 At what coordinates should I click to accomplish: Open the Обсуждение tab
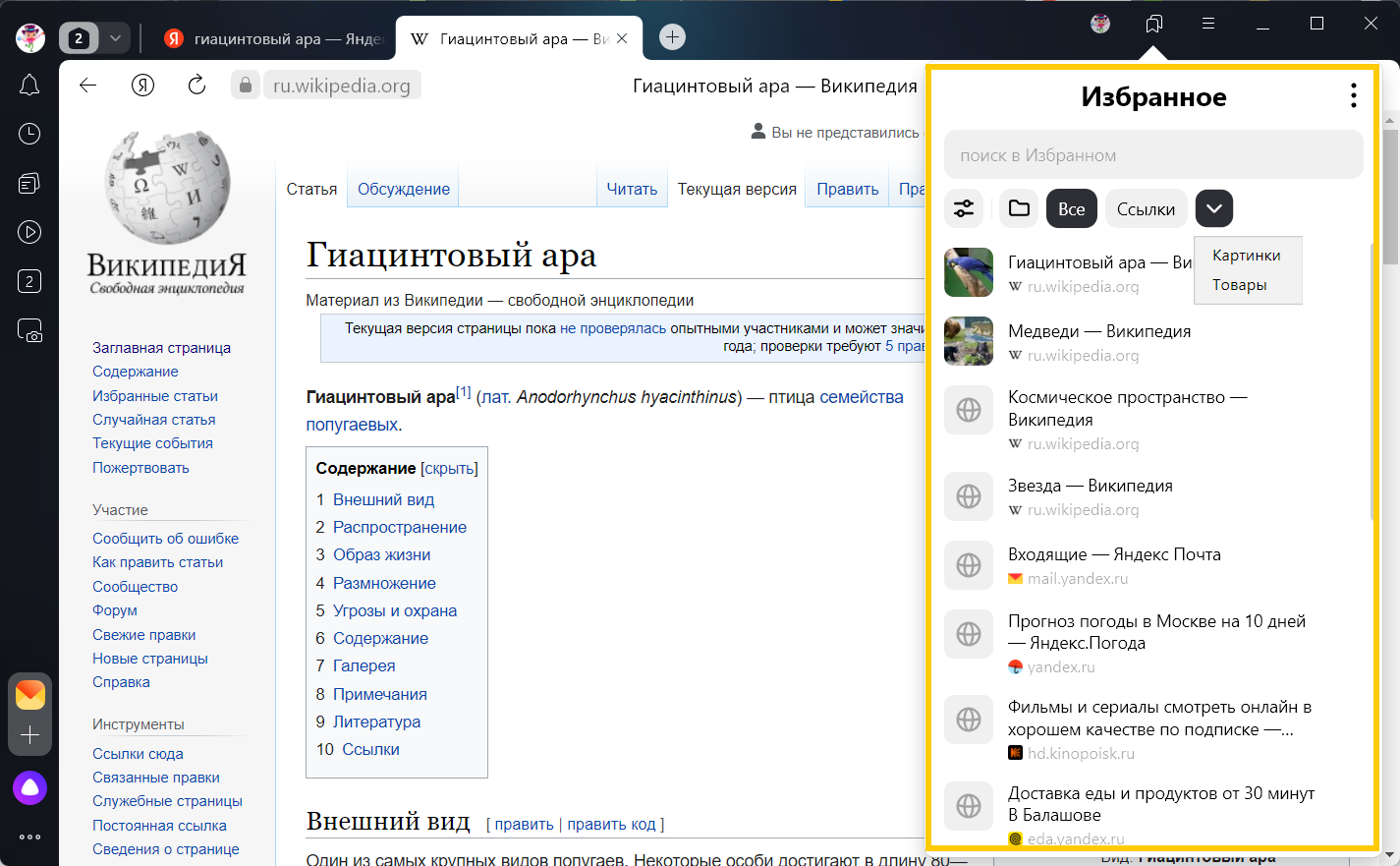coord(404,189)
